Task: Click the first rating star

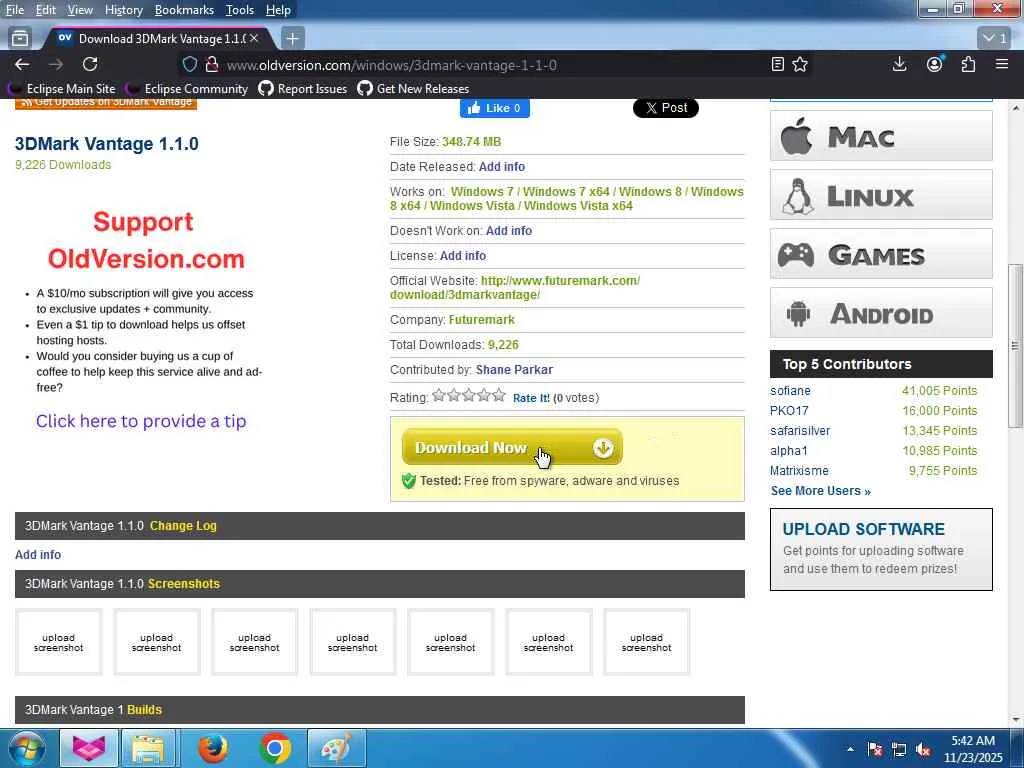Action: coord(439,395)
